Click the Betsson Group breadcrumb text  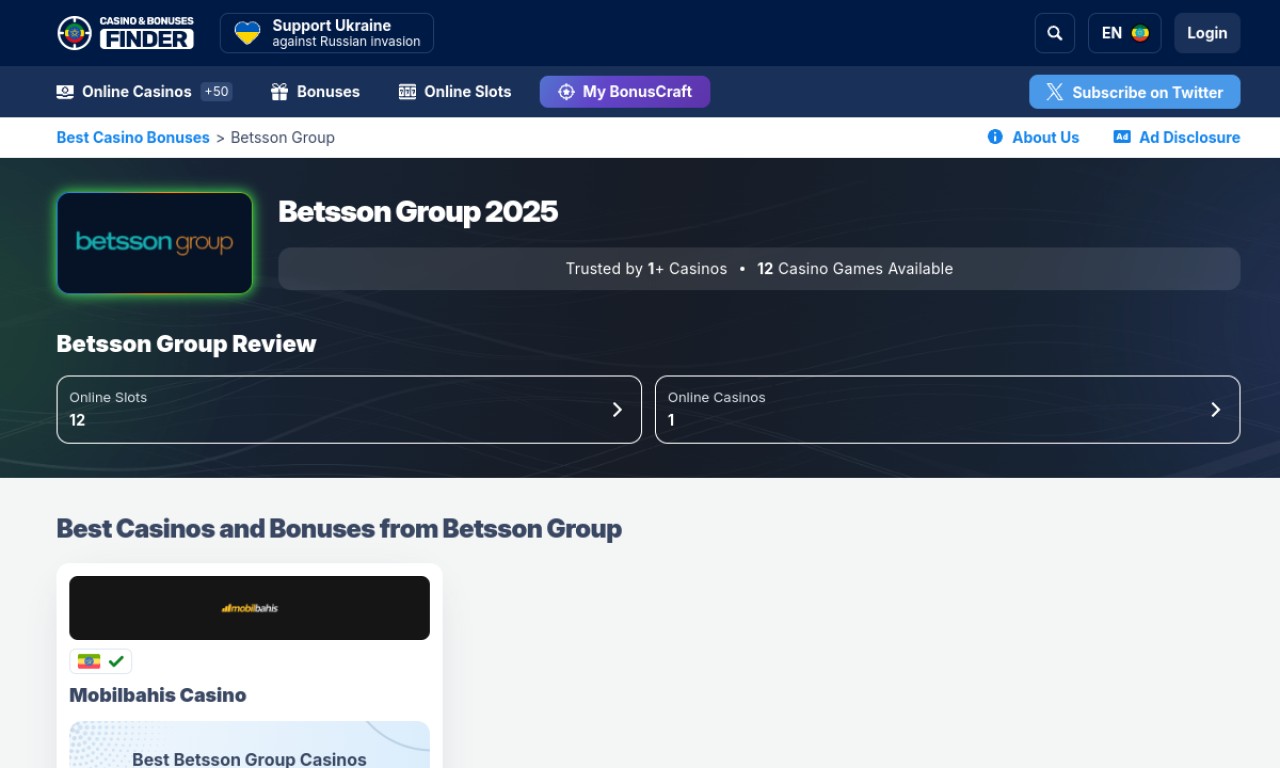pos(282,137)
